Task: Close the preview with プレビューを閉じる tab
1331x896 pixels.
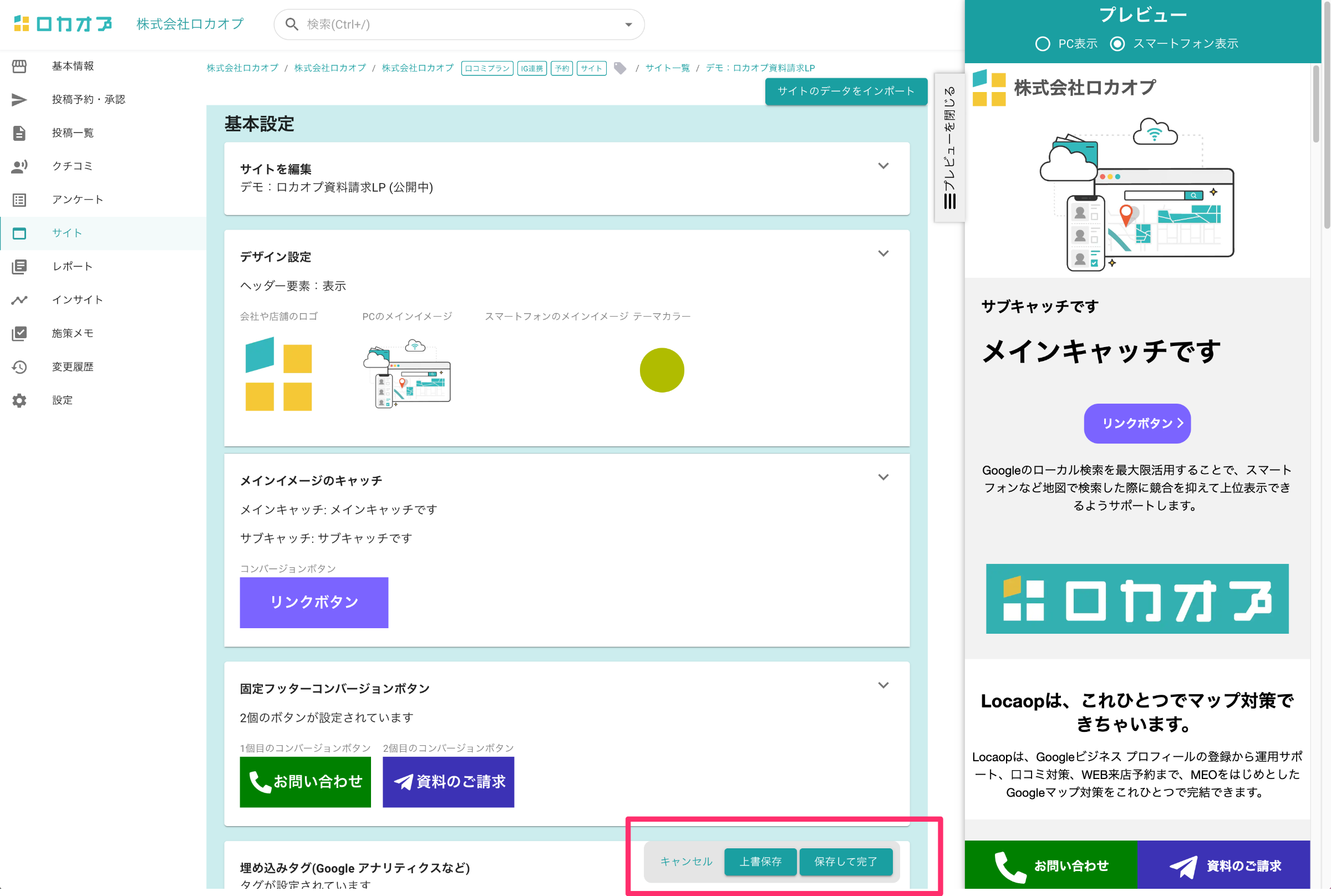Action: tap(949, 147)
